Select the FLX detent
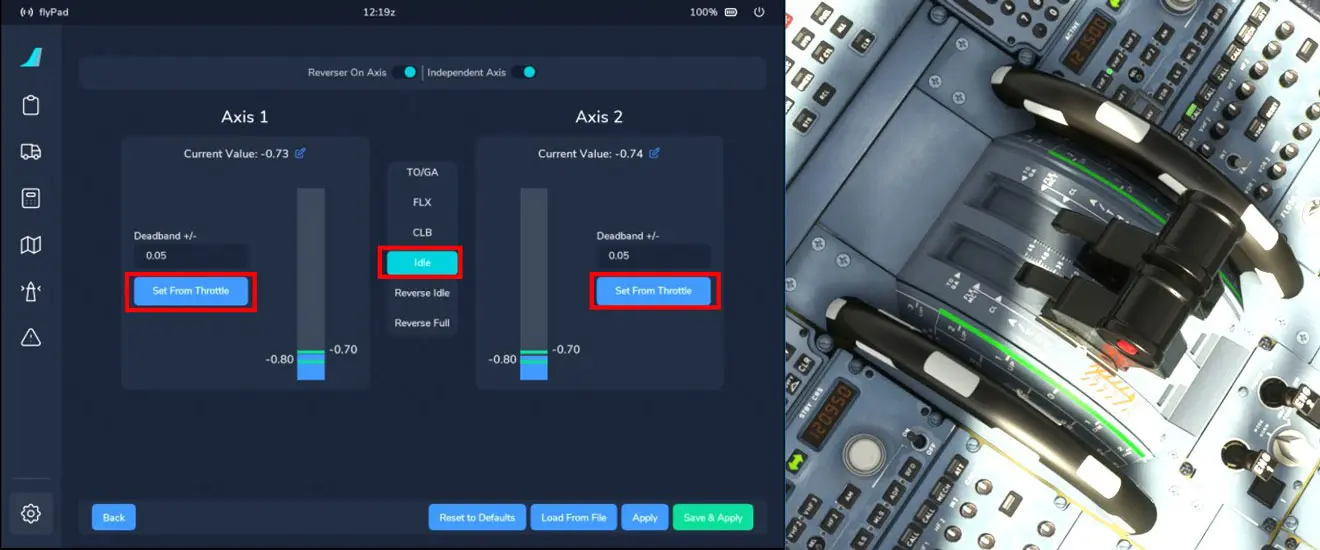The width and height of the screenshot is (1320, 550). click(x=422, y=202)
